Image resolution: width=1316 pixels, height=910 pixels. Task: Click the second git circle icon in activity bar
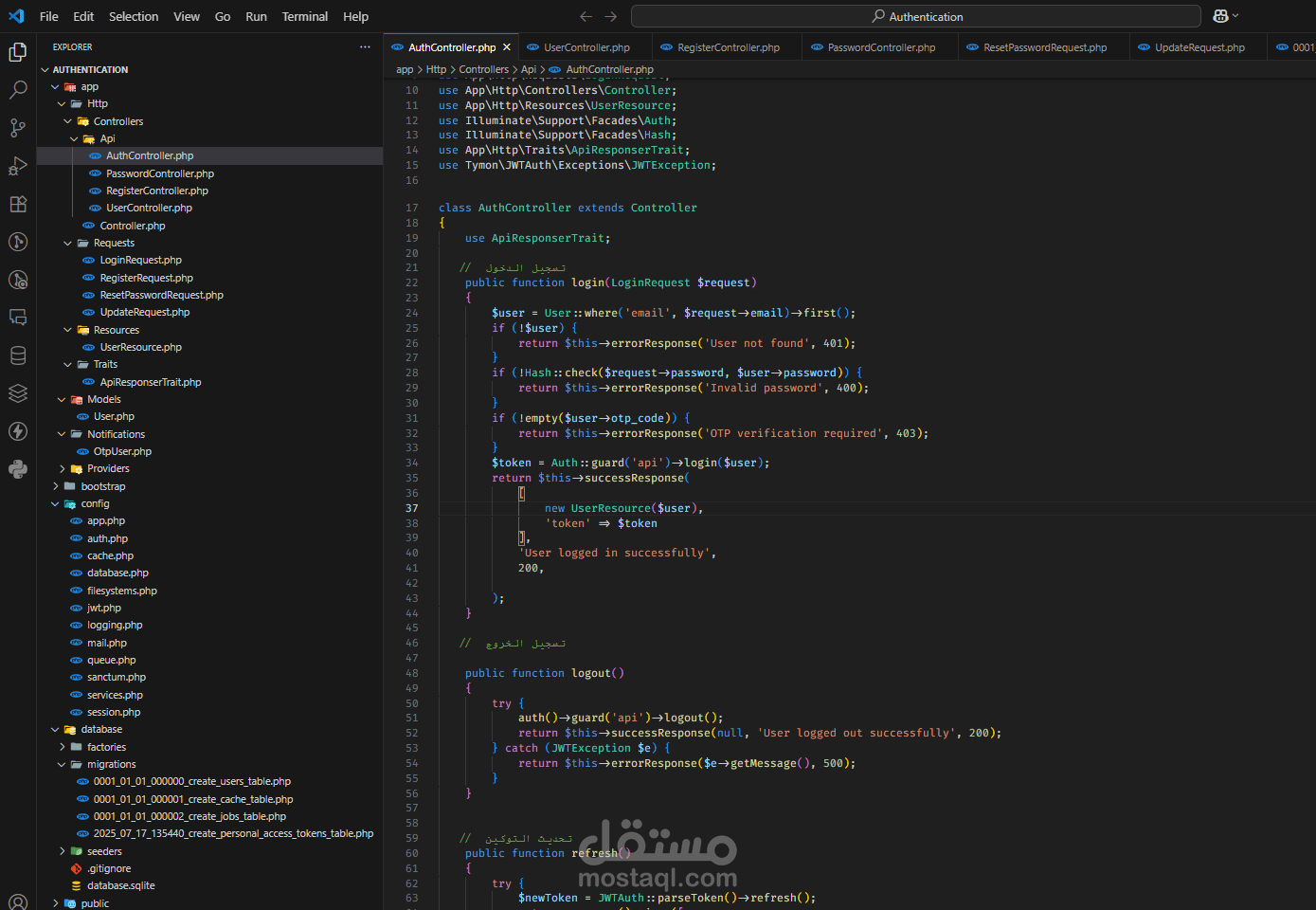point(18,280)
